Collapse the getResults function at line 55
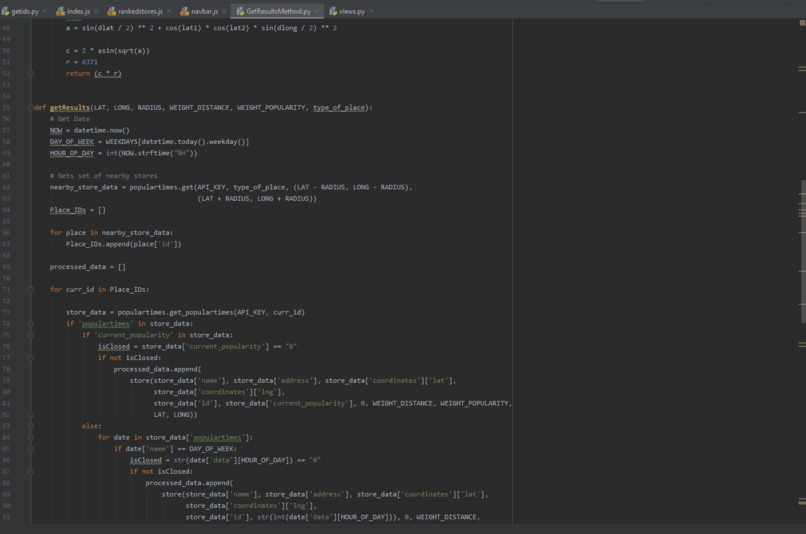Screen dimensions: 806x534 point(31,107)
